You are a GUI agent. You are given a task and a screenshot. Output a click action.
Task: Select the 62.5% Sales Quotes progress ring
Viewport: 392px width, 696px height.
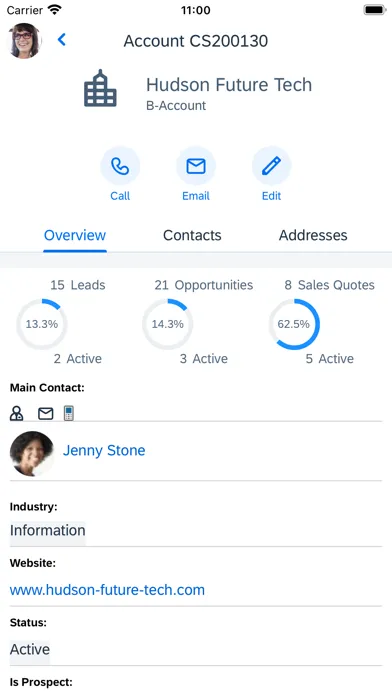point(294,324)
